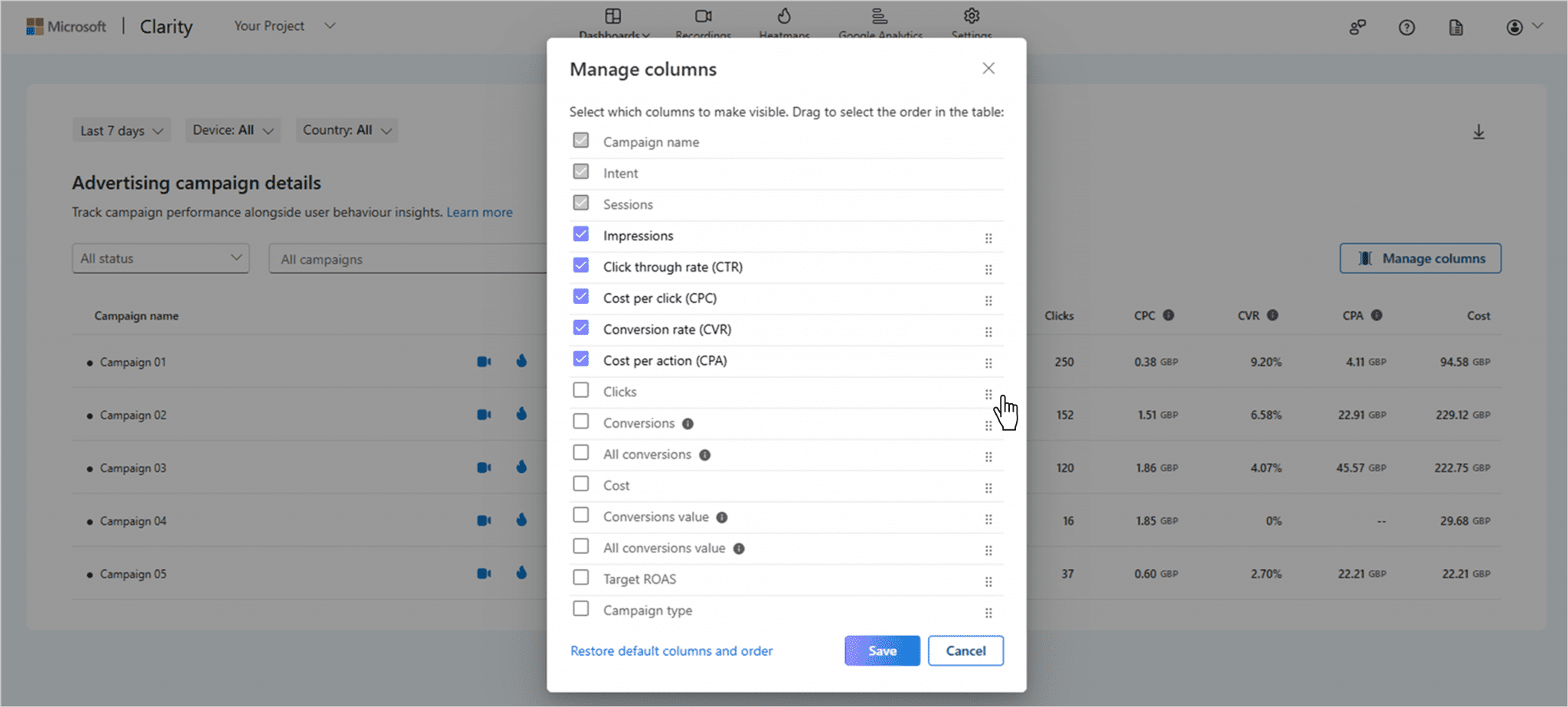Click the download arrow icon

click(x=1478, y=132)
